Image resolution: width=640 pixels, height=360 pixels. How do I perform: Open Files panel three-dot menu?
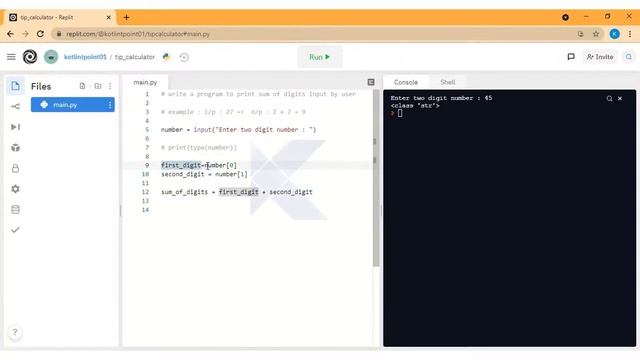[x=110, y=86]
